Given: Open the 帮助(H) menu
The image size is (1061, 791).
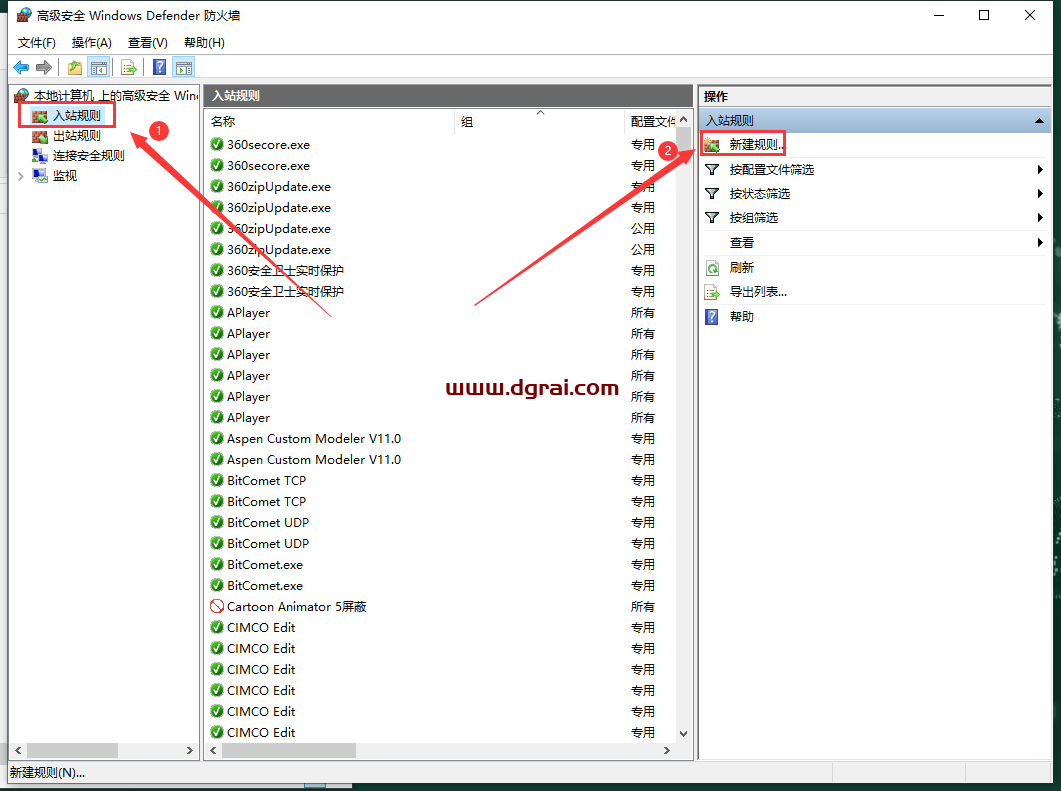Looking at the screenshot, I should [204, 43].
